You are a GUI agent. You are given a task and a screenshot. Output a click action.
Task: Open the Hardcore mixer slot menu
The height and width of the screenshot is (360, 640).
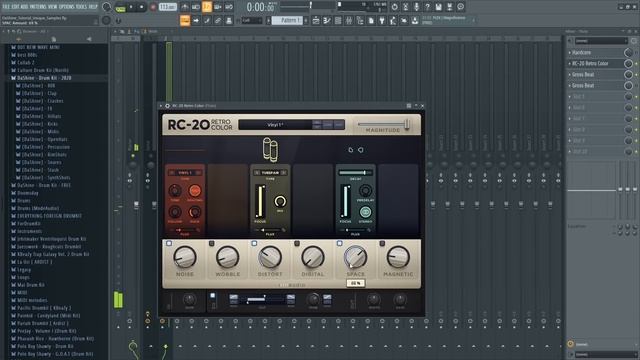[570, 53]
